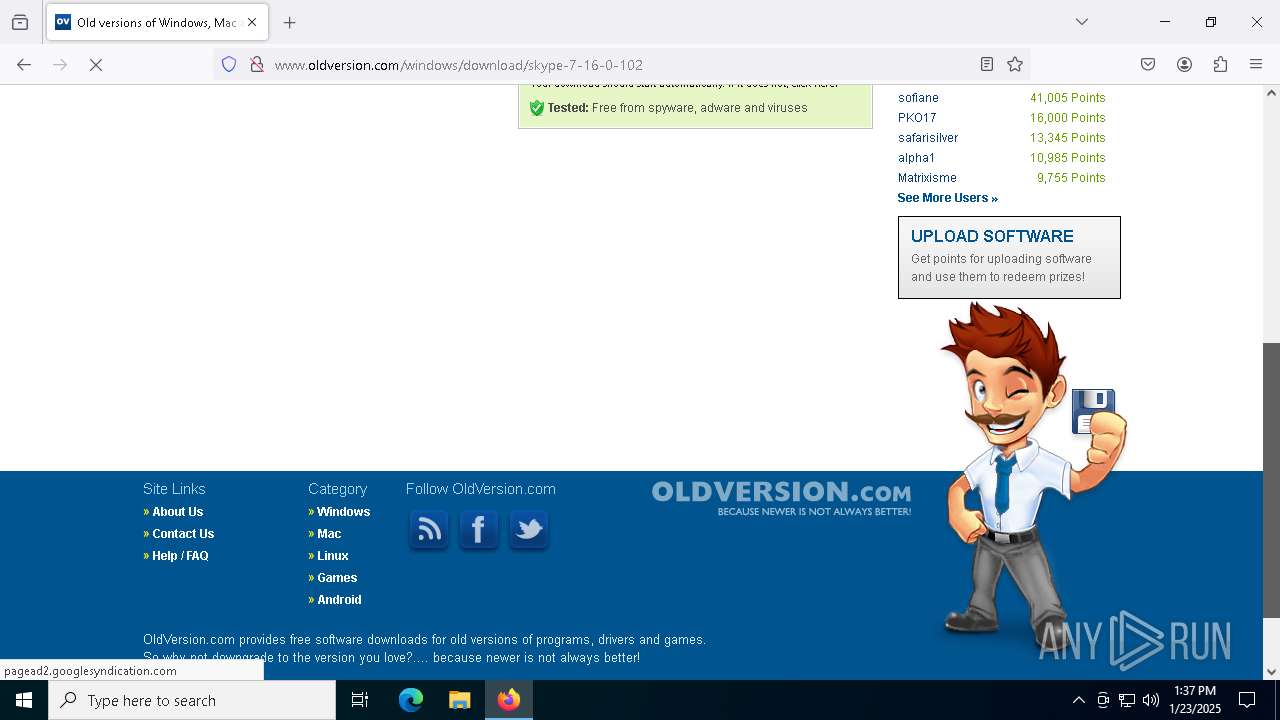This screenshot has width=1280, height=720.
Task: Open Upload Software box
Action: pos(1009,257)
